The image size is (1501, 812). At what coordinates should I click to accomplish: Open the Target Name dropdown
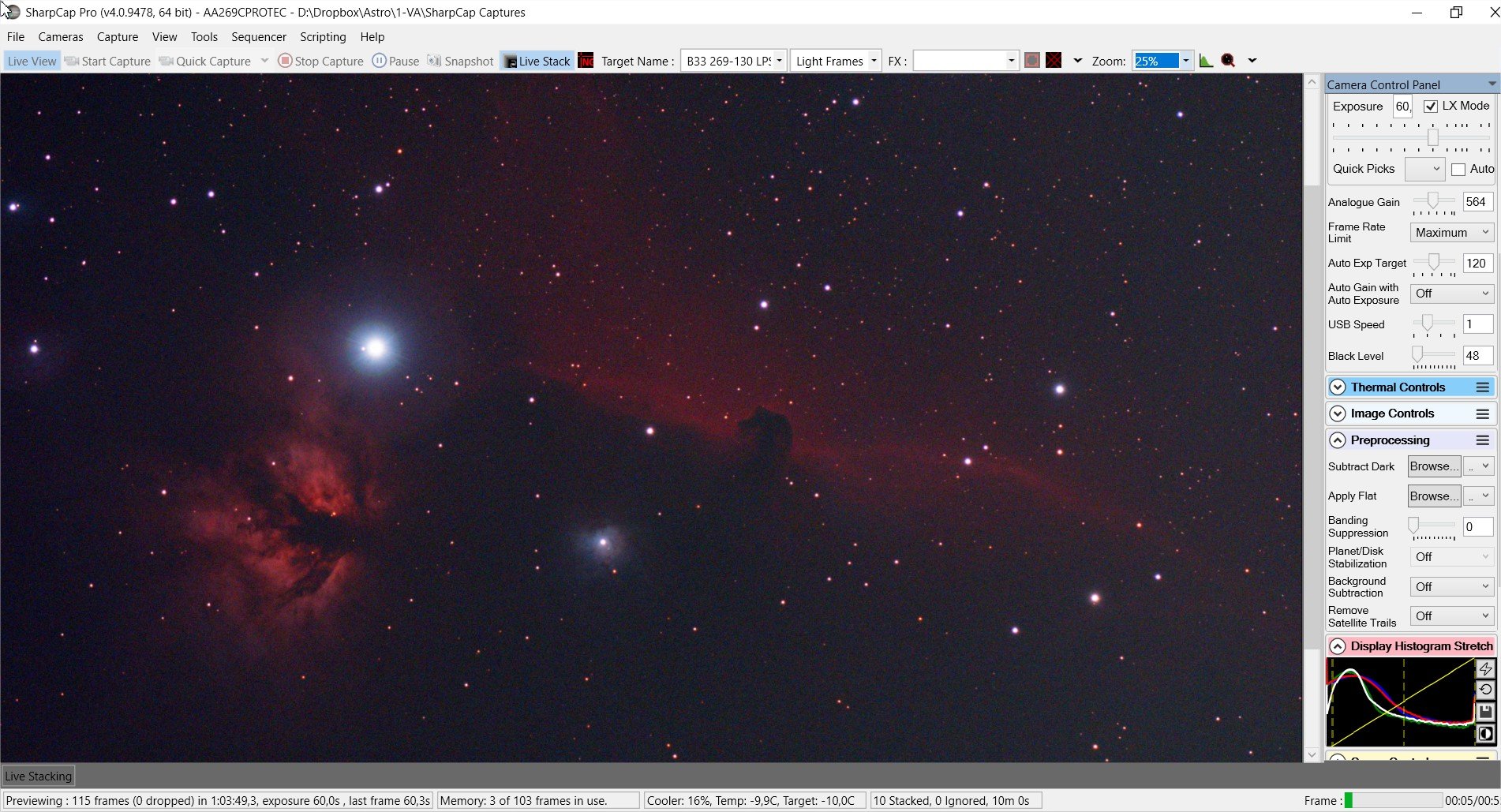(x=779, y=61)
